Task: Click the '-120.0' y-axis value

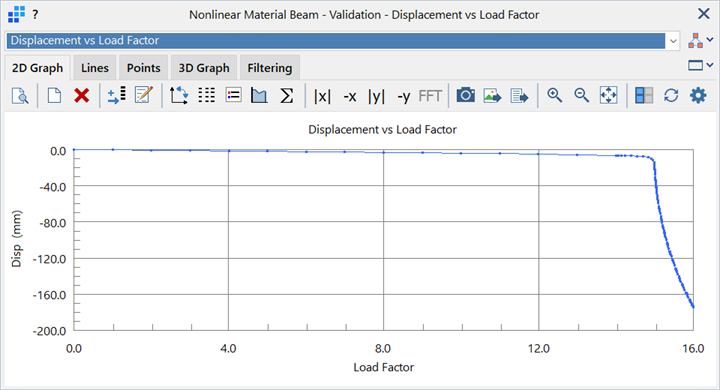Action: pos(50,259)
